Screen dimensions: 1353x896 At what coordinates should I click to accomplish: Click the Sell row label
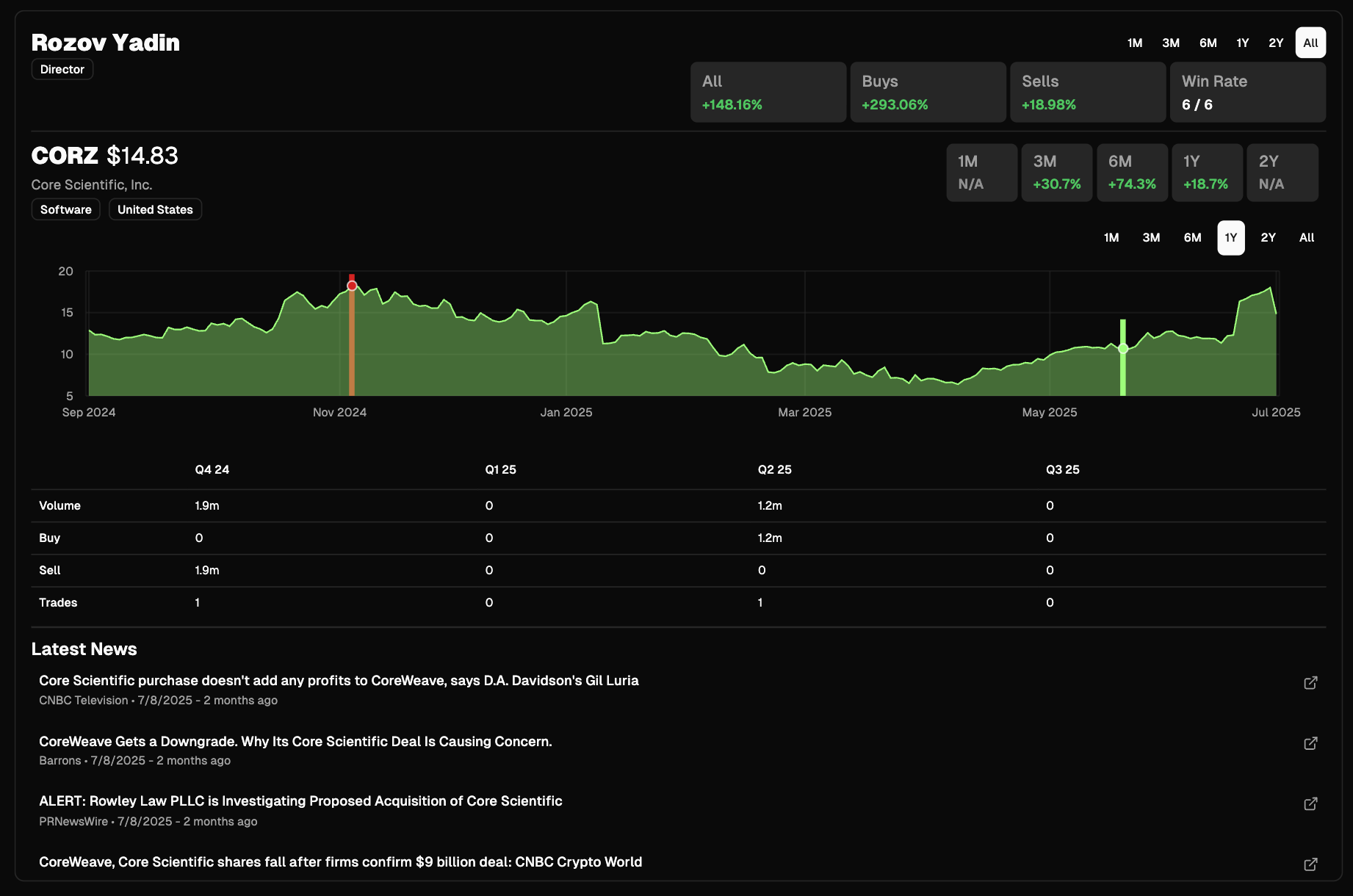[x=50, y=570]
